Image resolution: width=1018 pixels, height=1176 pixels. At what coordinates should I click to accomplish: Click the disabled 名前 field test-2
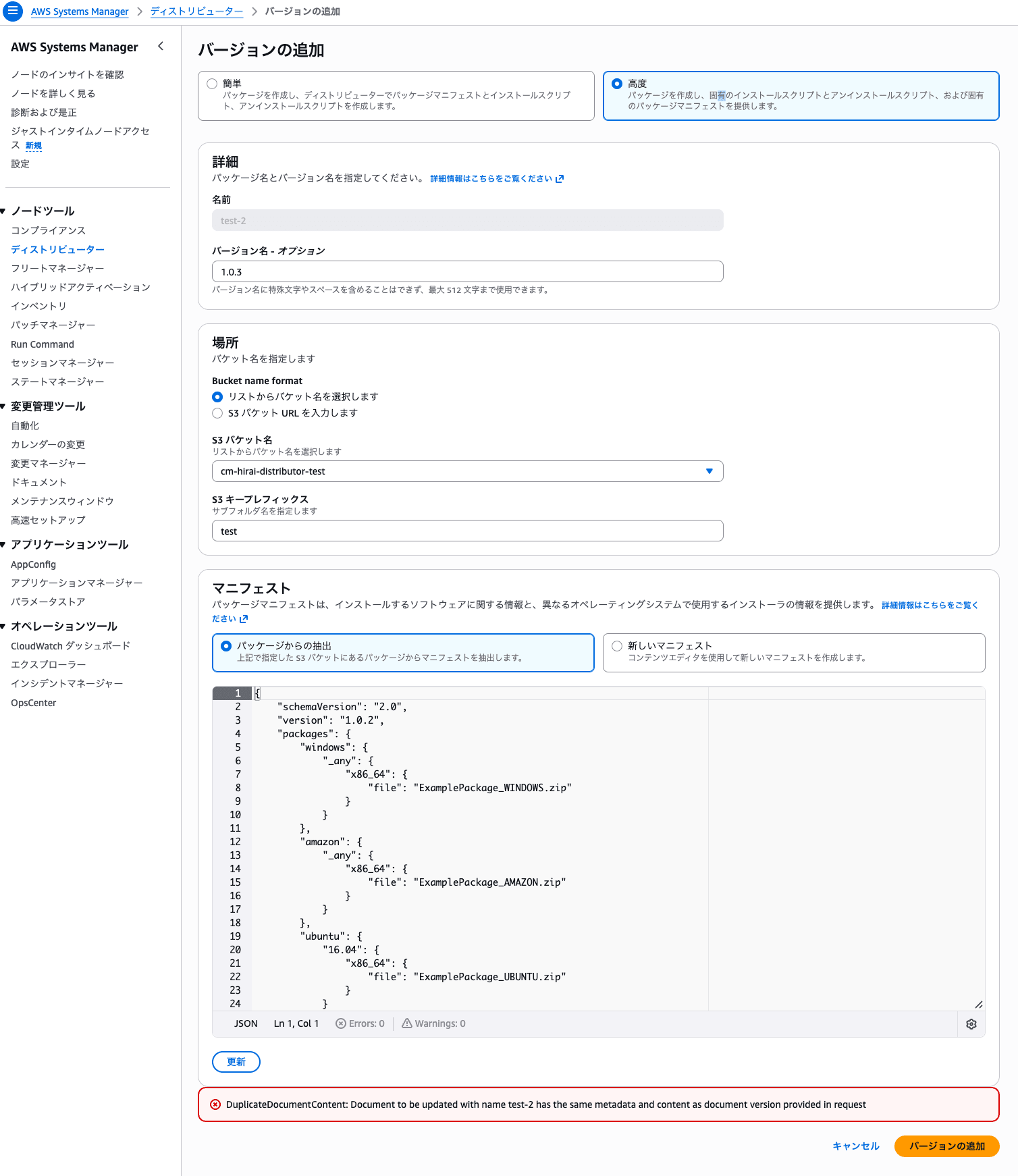467,220
